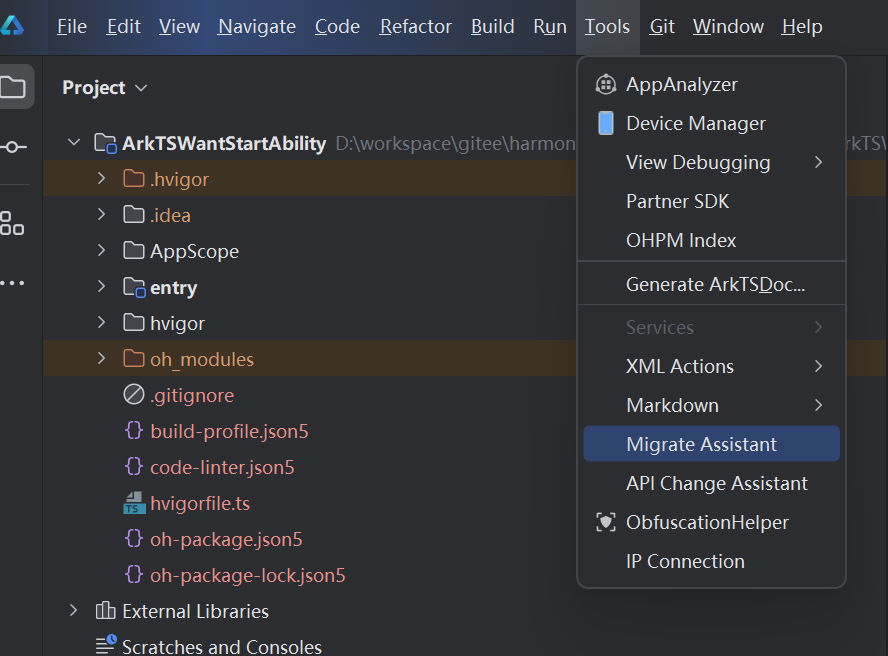
Task: Expand the .hvigor folder
Action: (101, 179)
